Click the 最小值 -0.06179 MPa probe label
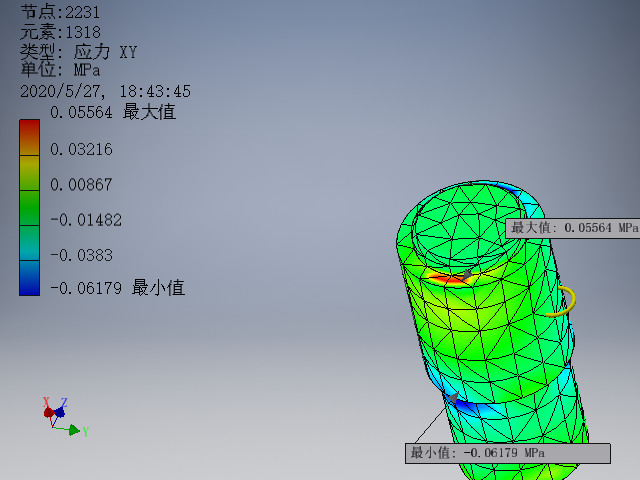 (x=508, y=453)
